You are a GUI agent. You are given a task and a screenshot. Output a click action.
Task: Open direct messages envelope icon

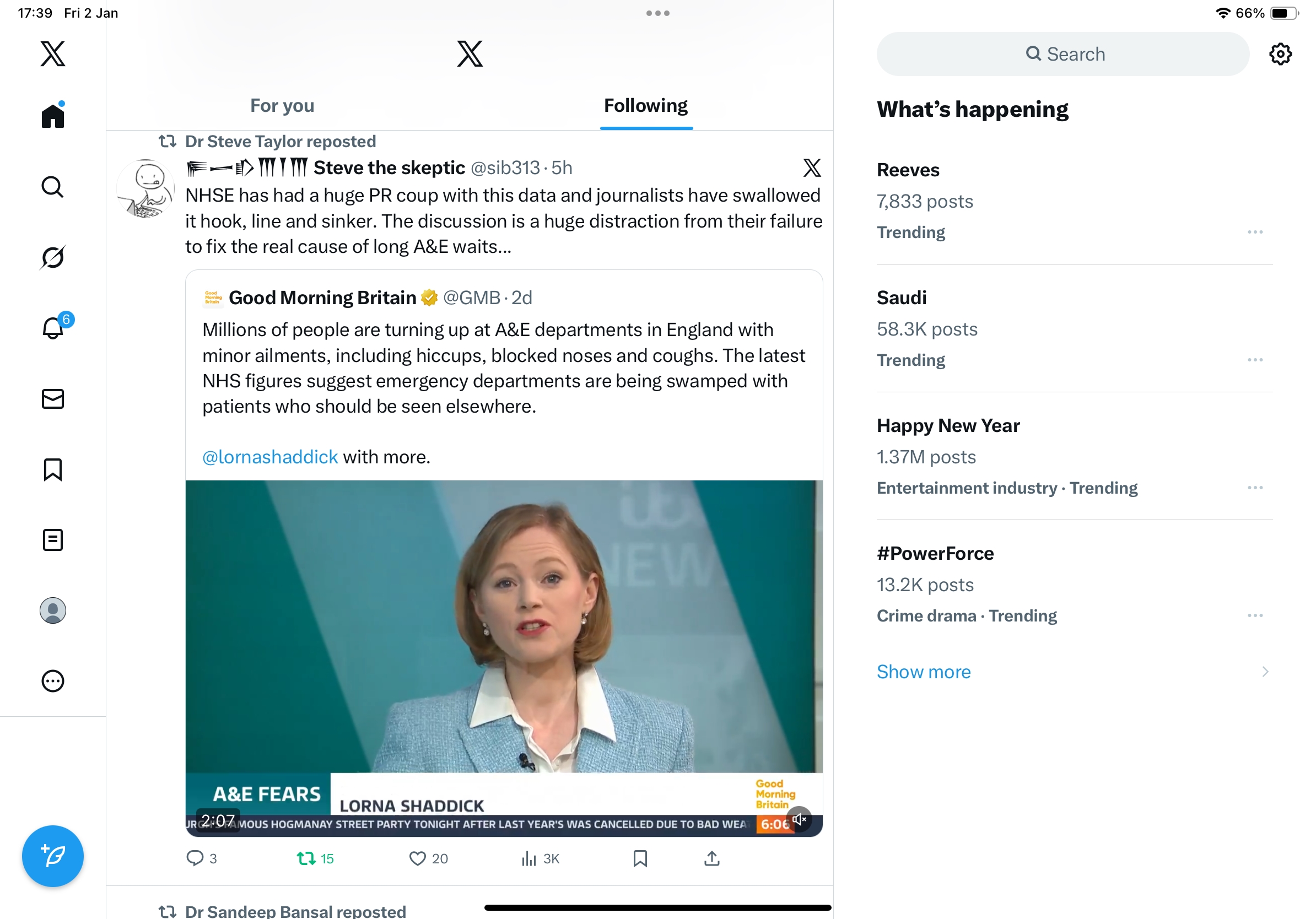[x=53, y=399]
